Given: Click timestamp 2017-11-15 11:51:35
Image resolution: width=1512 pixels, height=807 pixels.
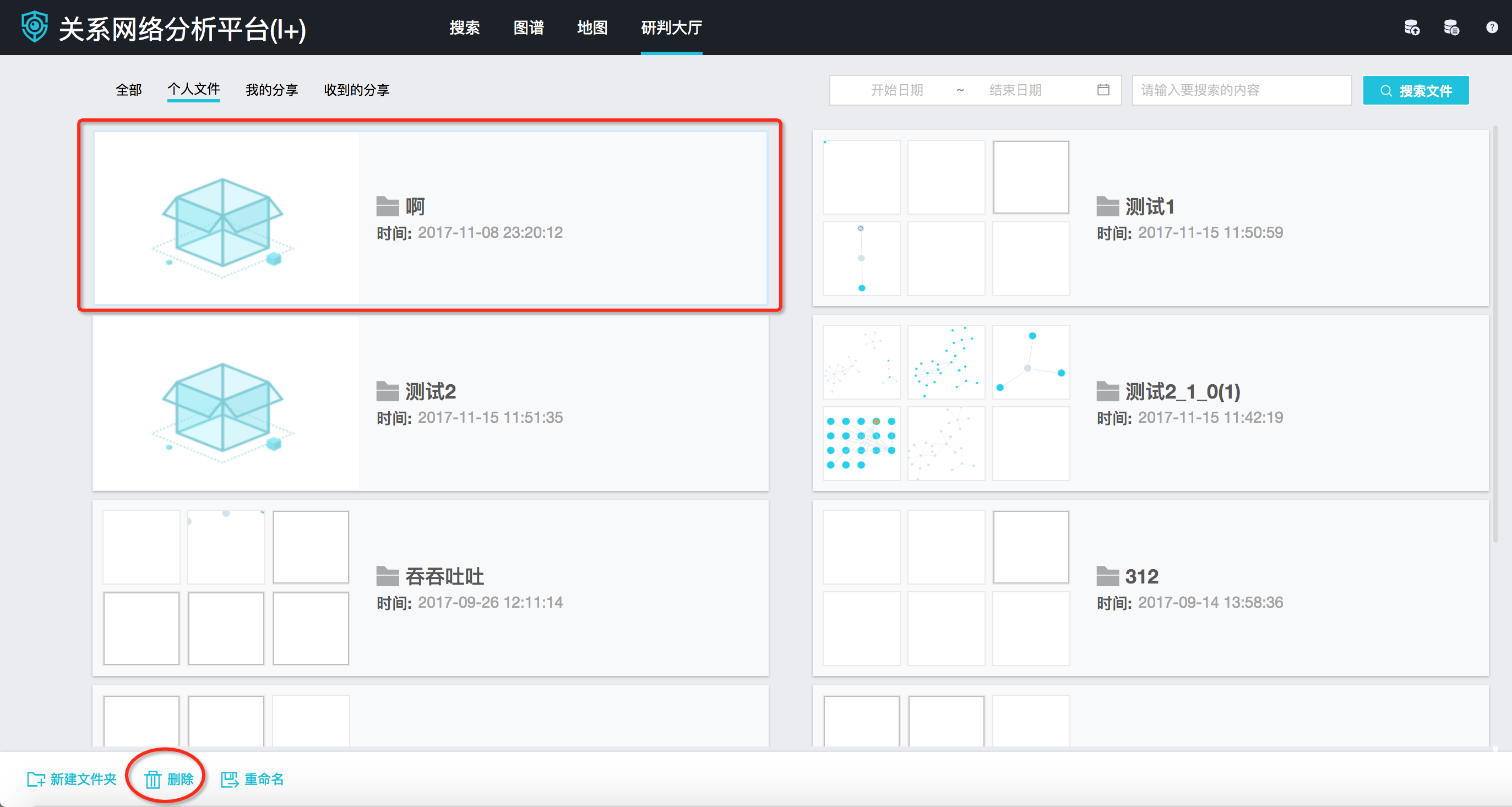Looking at the screenshot, I should pos(490,417).
